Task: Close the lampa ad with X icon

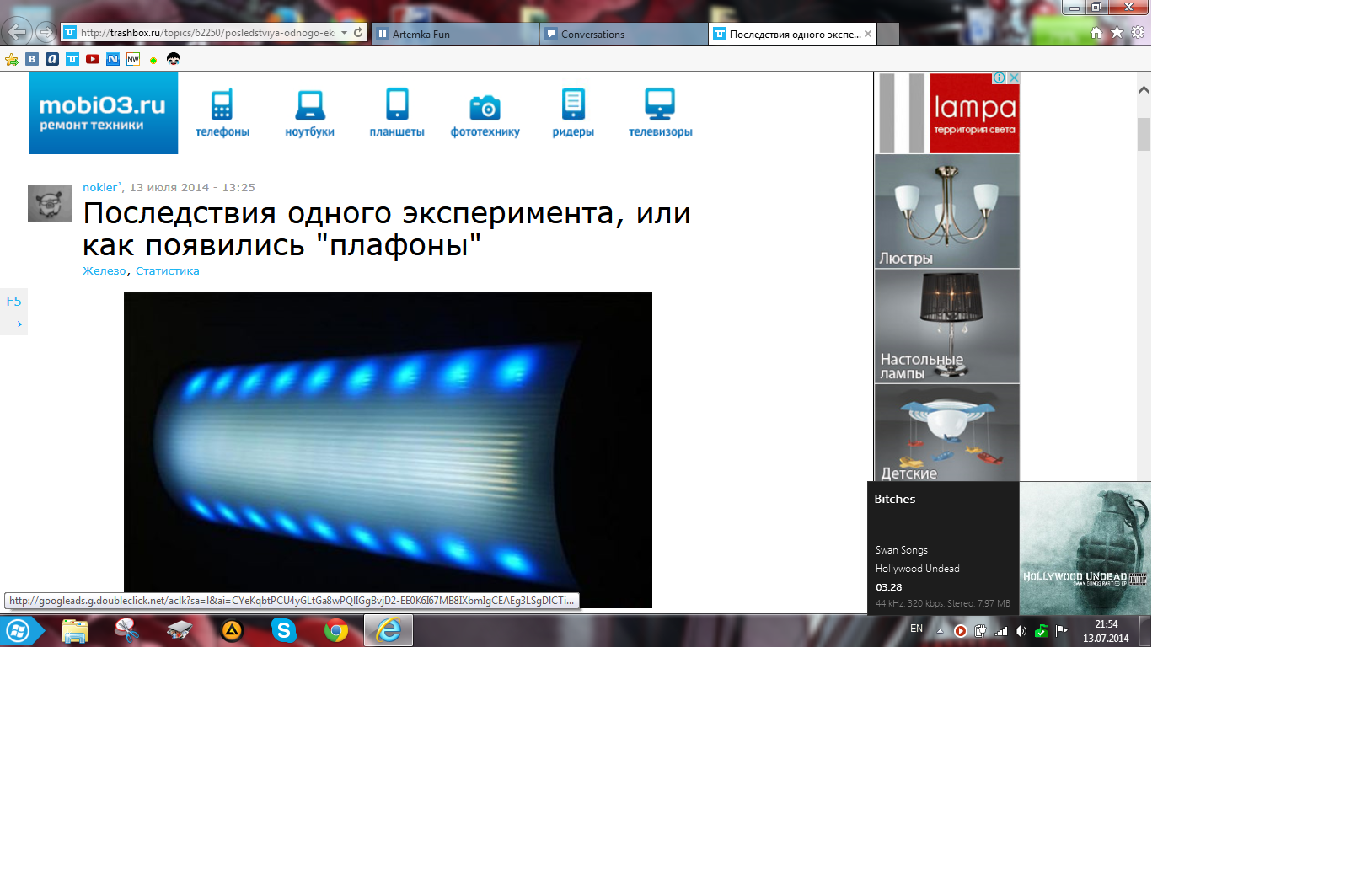Action: pyautogui.click(x=1014, y=78)
